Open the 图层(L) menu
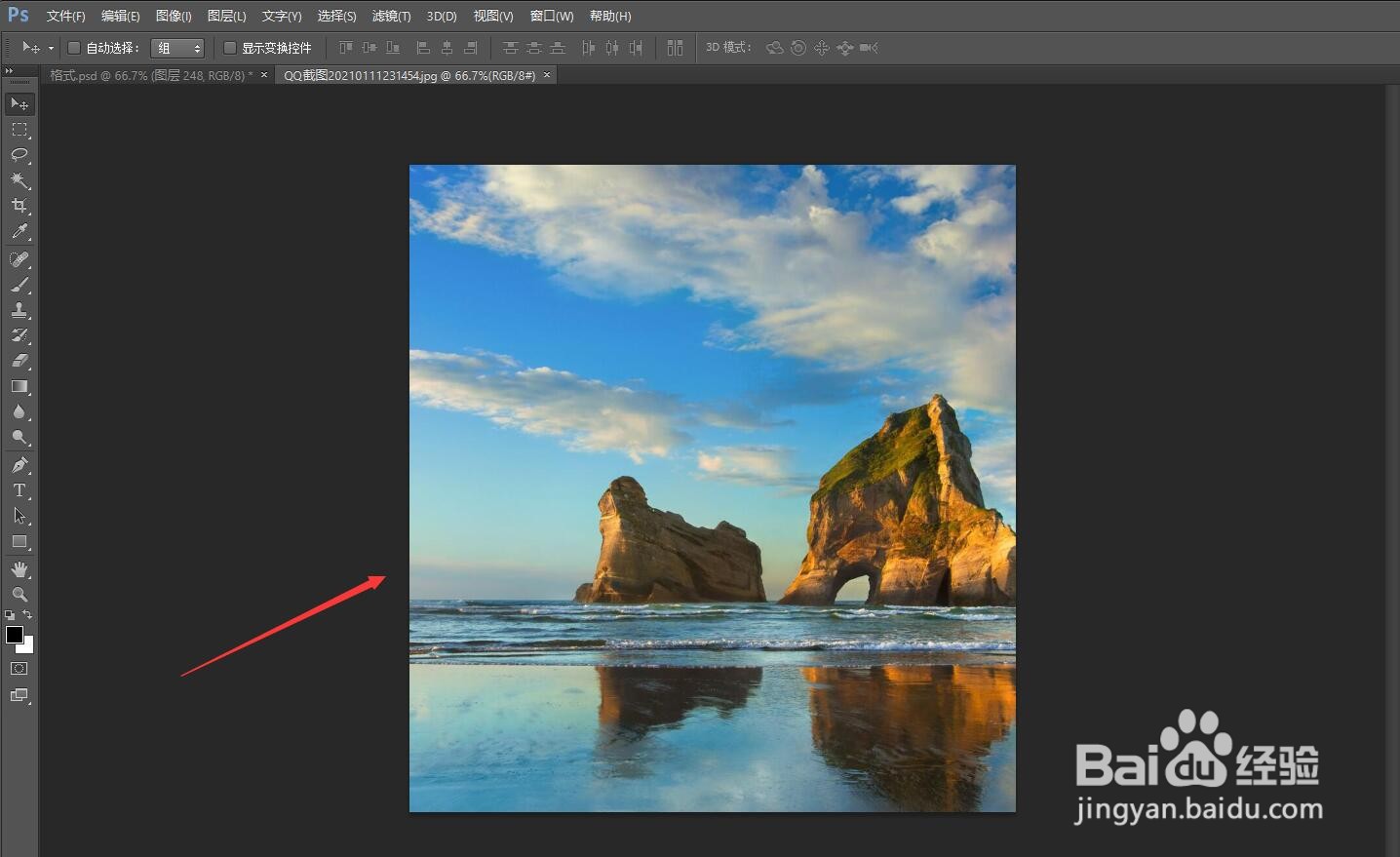 click(227, 17)
